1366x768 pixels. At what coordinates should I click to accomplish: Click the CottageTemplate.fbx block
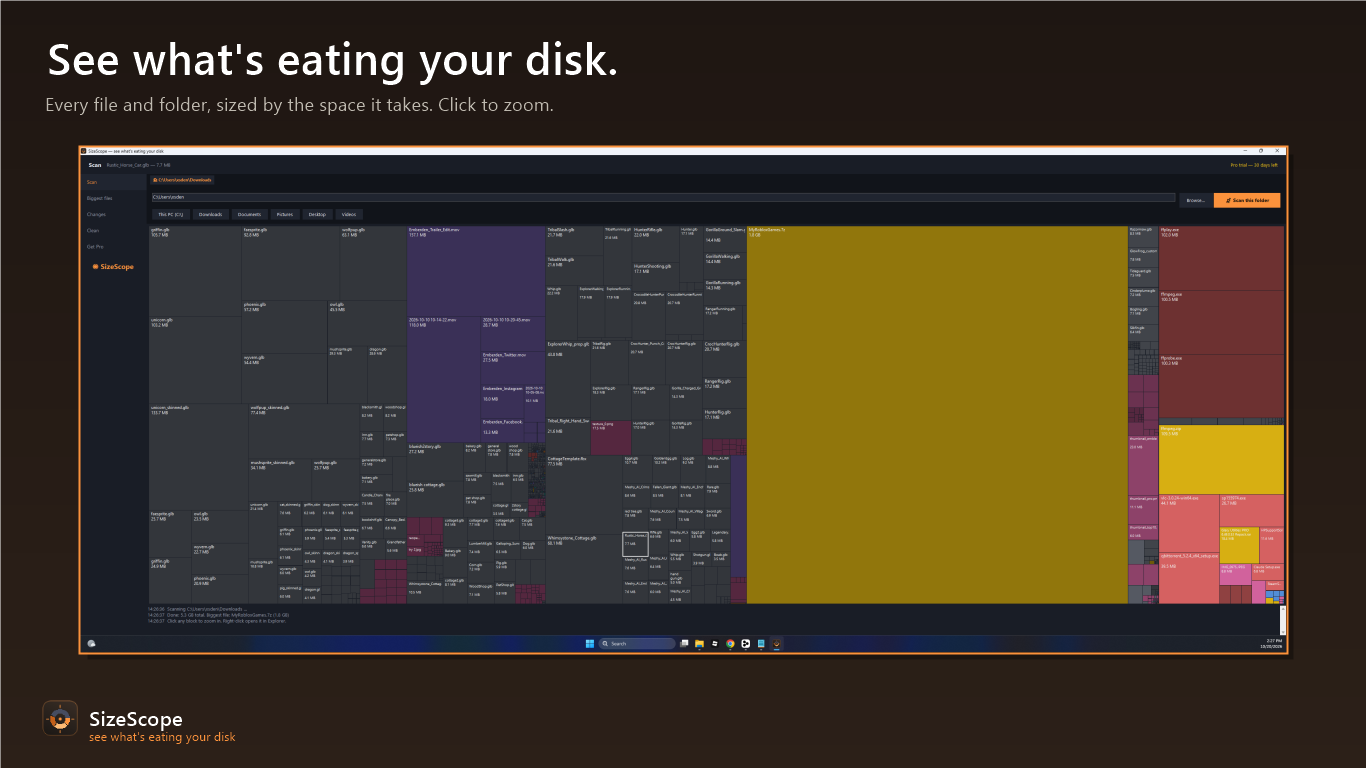pos(584,494)
